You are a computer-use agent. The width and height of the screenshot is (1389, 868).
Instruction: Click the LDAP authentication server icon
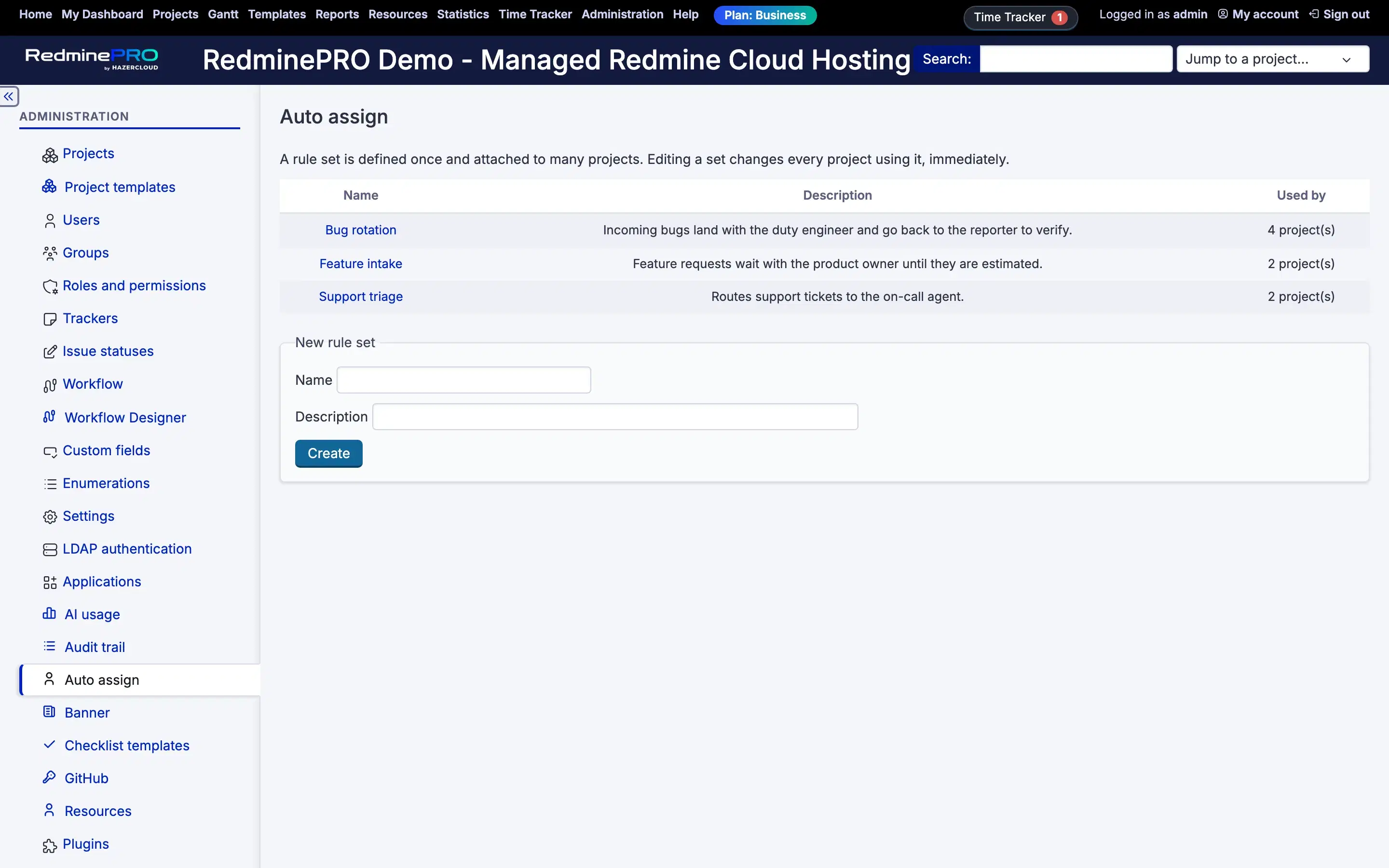point(50,550)
